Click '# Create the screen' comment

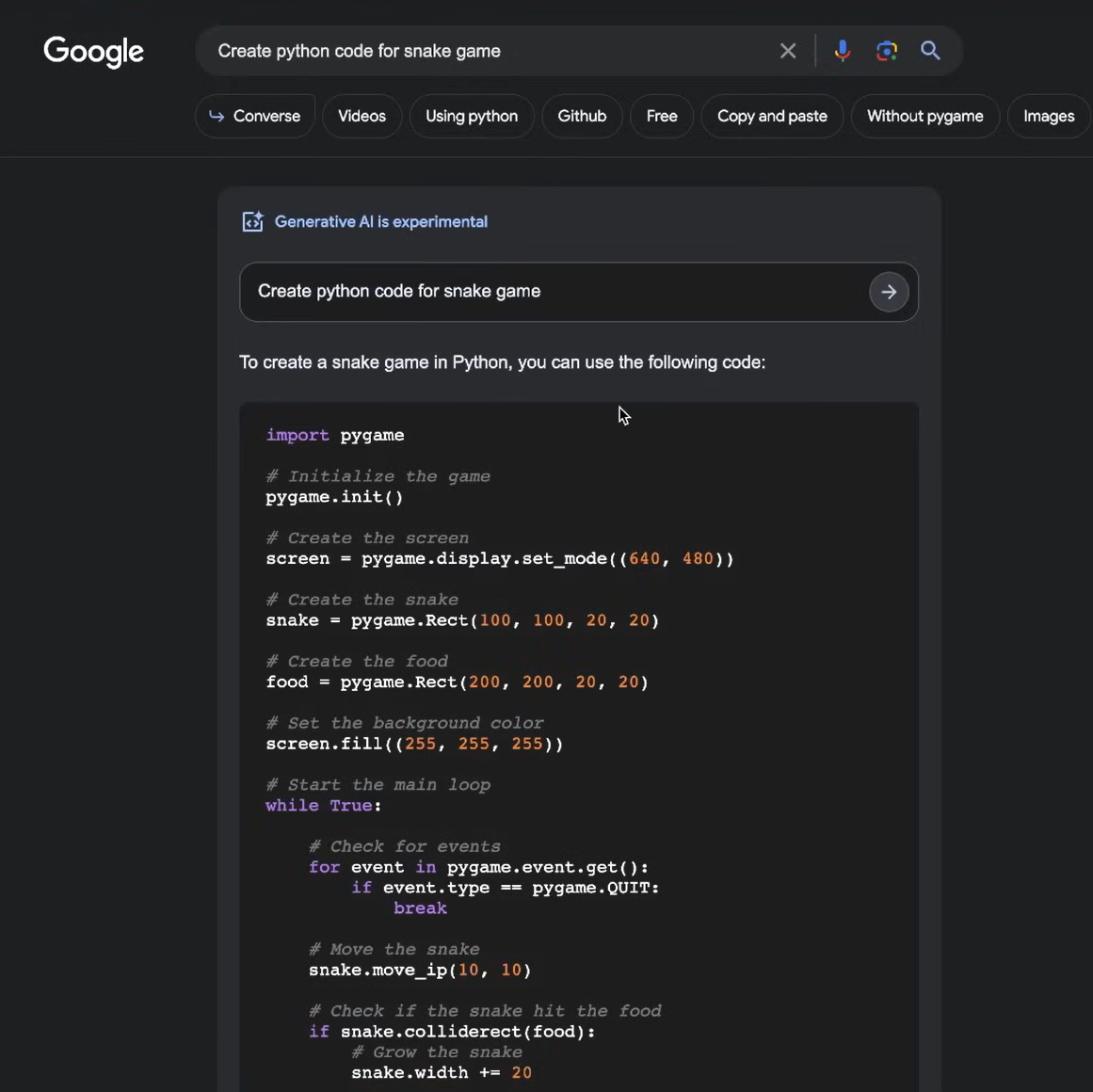pyautogui.click(x=366, y=538)
